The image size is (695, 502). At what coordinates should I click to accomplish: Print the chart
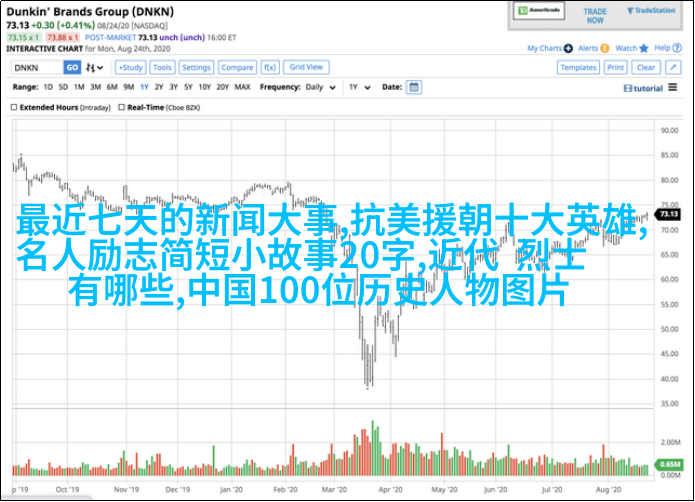tap(615, 68)
